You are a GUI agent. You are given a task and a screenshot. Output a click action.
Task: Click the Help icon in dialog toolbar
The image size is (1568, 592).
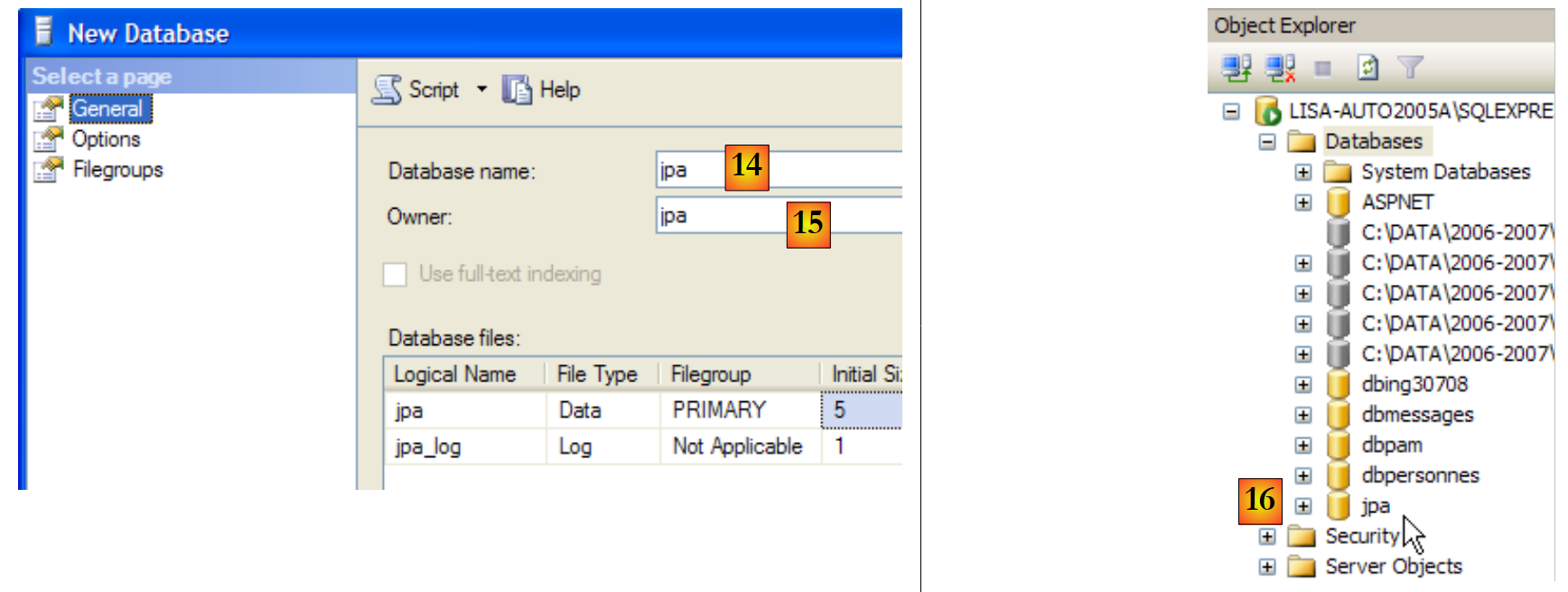tap(517, 89)
